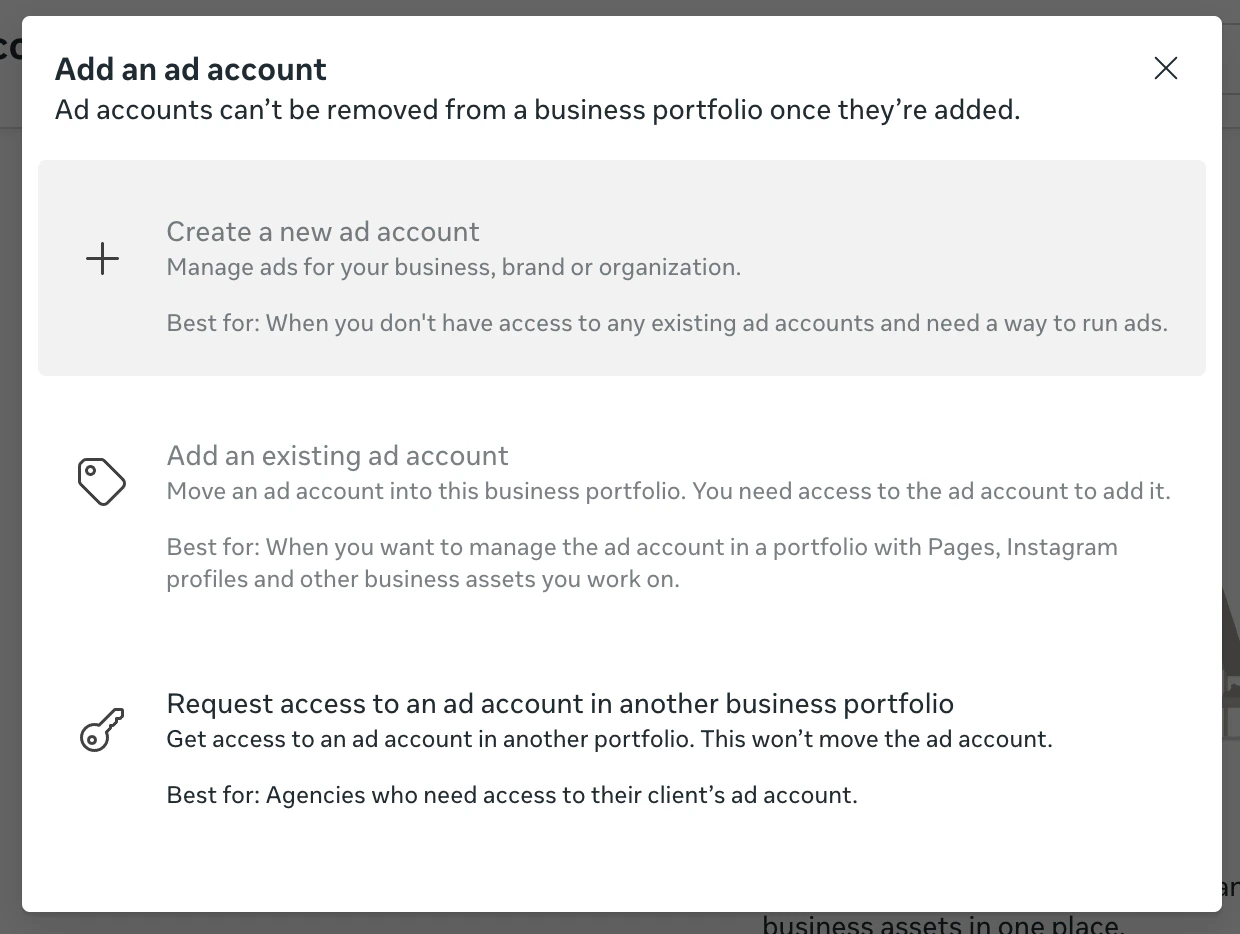1240x934 pixels.
Task: Select the Create a new ad account option
Action: tap(323, 231)
